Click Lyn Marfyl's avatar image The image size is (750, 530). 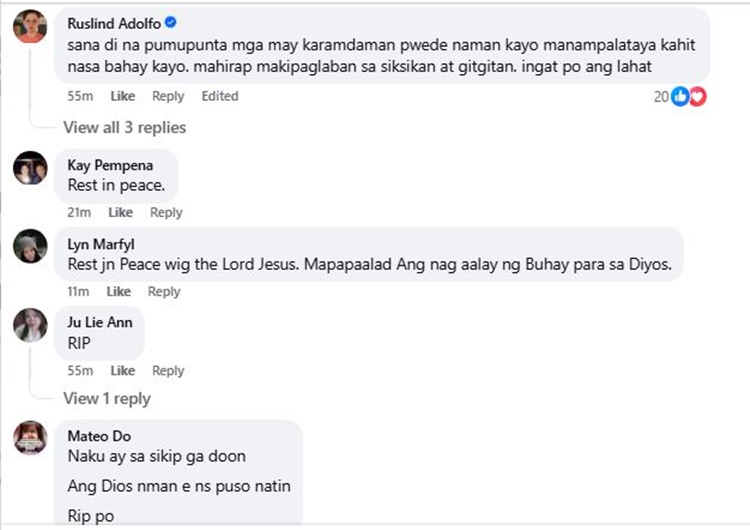click(x=30, y=247)
